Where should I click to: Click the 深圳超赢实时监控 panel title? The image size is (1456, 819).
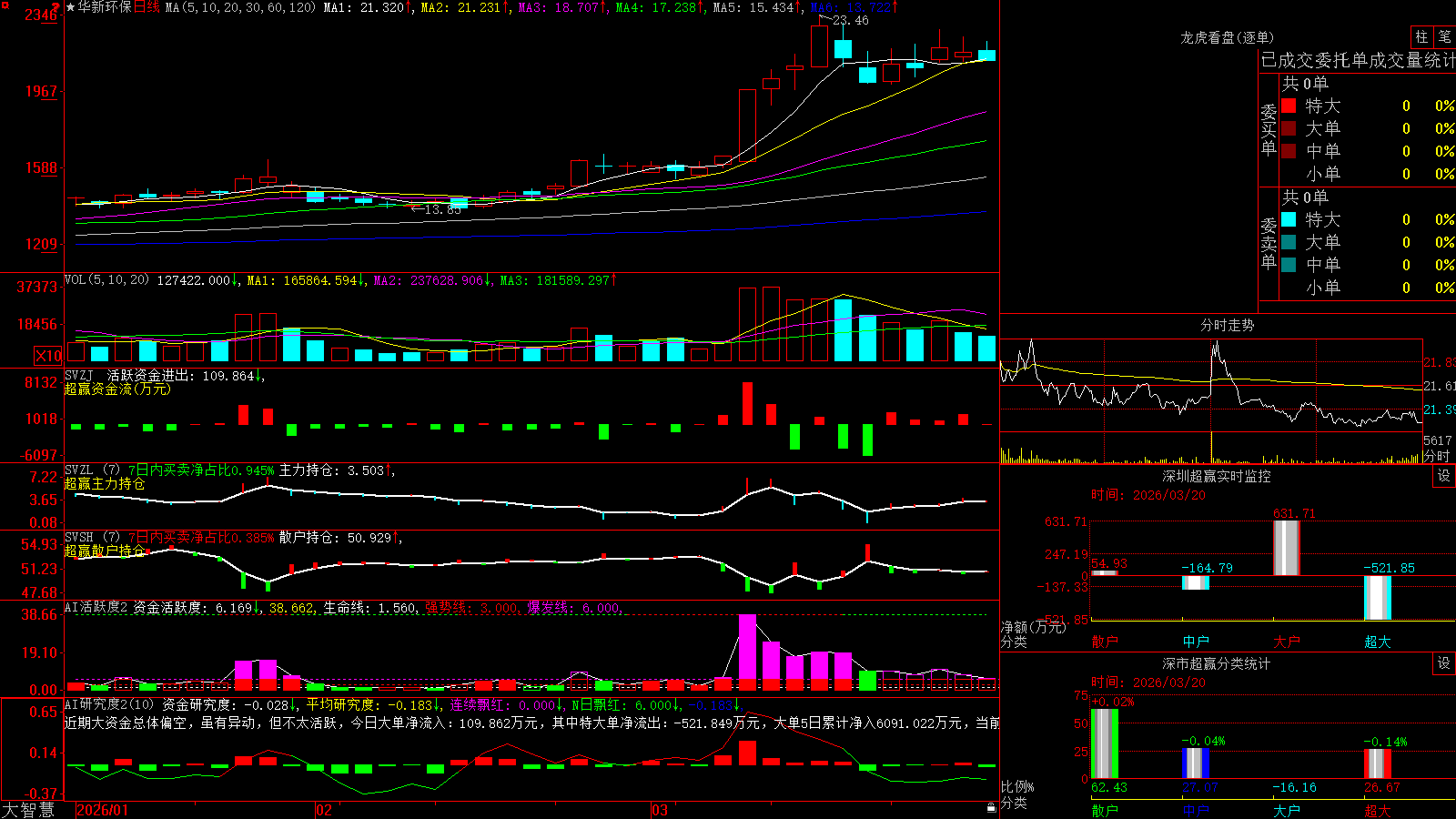click(x=1217, y=476)
